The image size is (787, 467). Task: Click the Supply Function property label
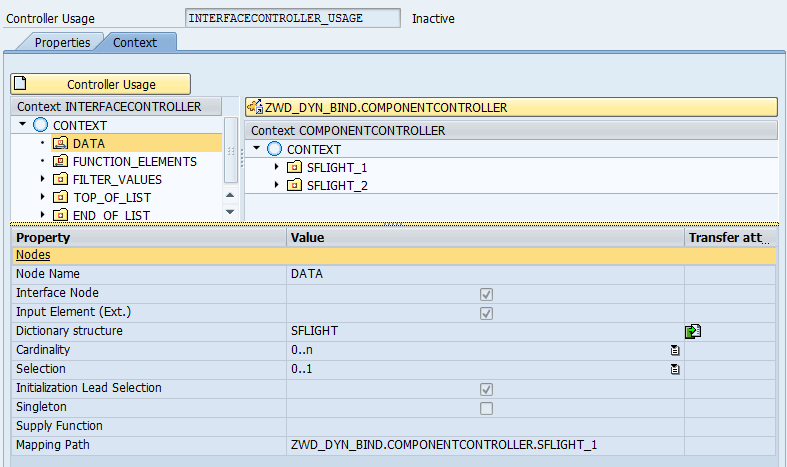59,426
